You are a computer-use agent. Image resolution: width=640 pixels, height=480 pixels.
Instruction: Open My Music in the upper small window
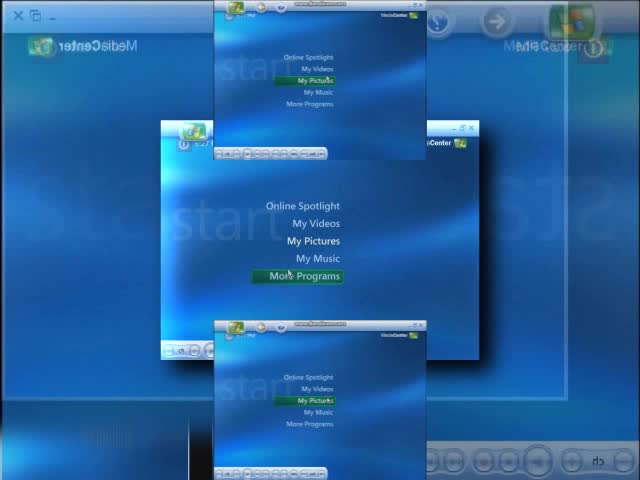318,93
